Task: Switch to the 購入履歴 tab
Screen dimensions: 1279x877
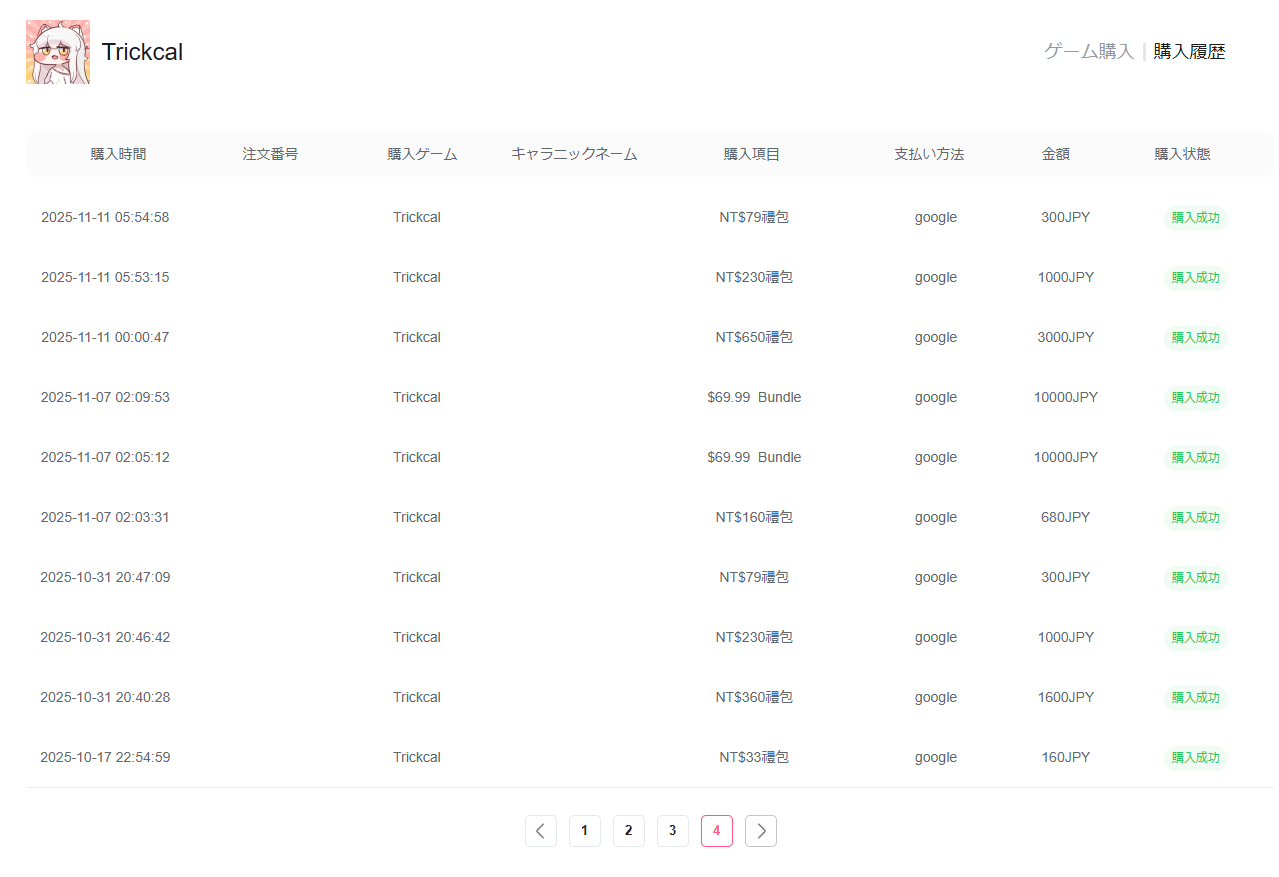Action: [1188, 52]
